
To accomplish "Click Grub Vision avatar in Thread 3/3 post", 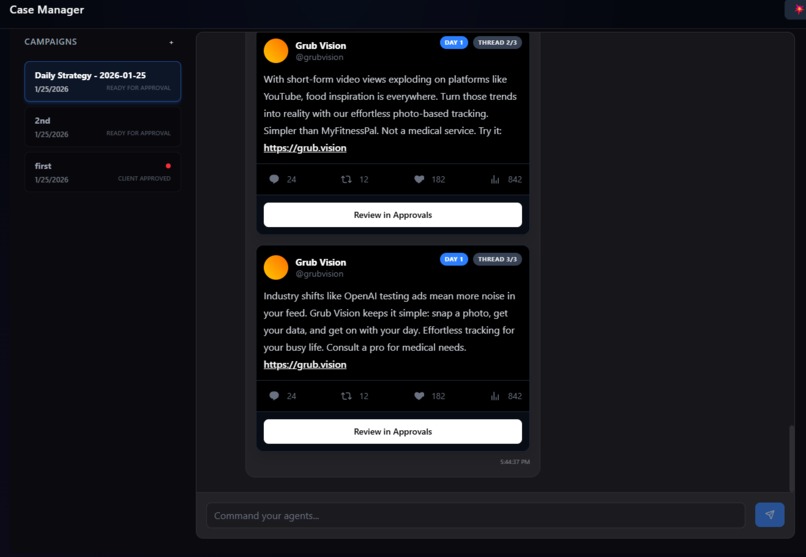I will 276,268.
